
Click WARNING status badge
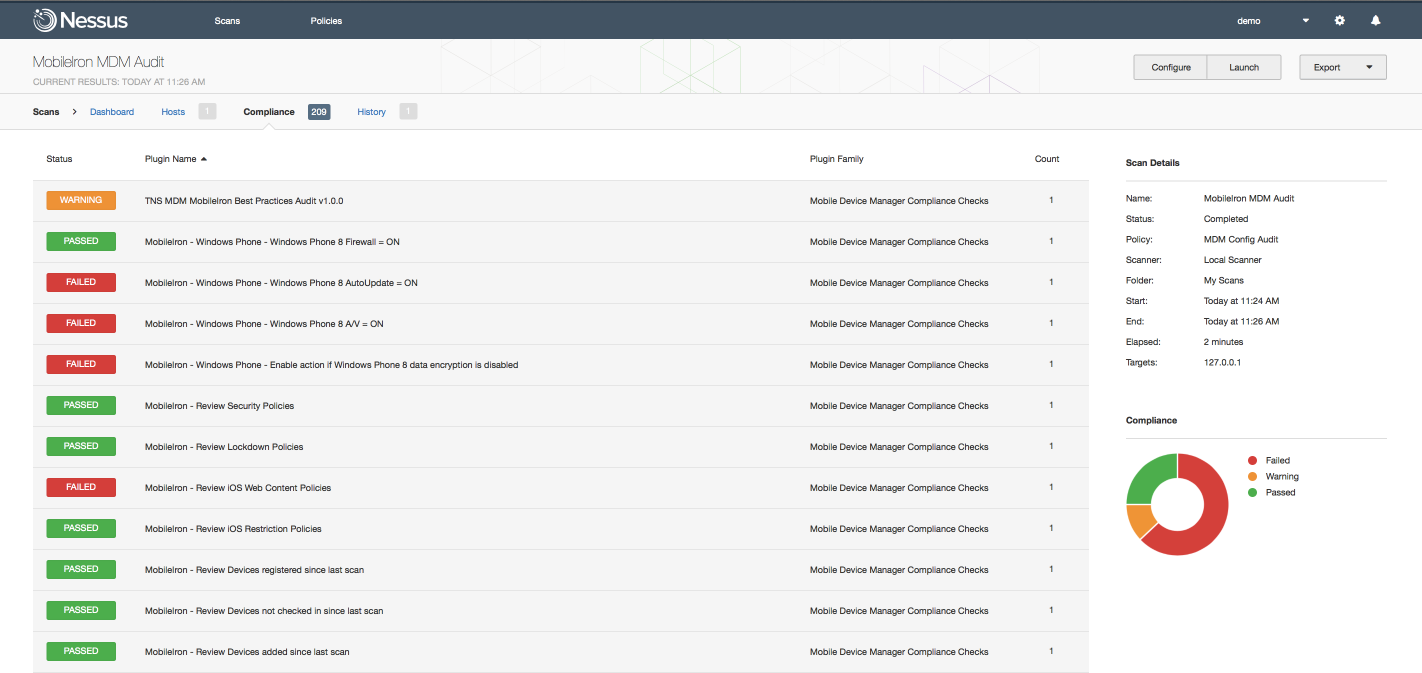(81, 200)
